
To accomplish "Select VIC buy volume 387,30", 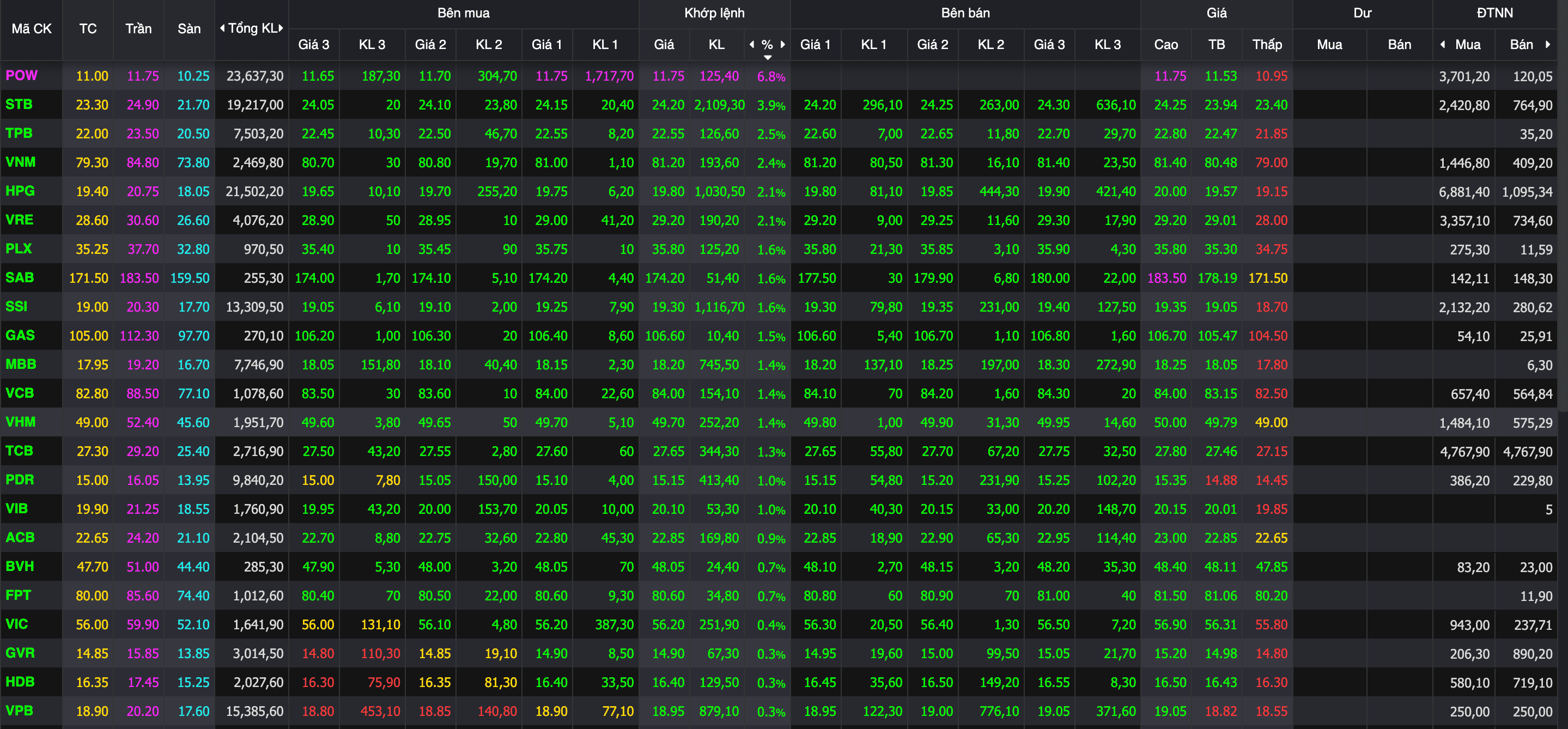I will 614,625.
